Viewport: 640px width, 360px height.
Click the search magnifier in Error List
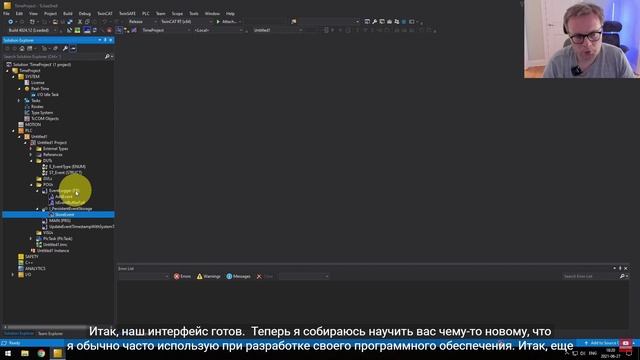(622, 276)
